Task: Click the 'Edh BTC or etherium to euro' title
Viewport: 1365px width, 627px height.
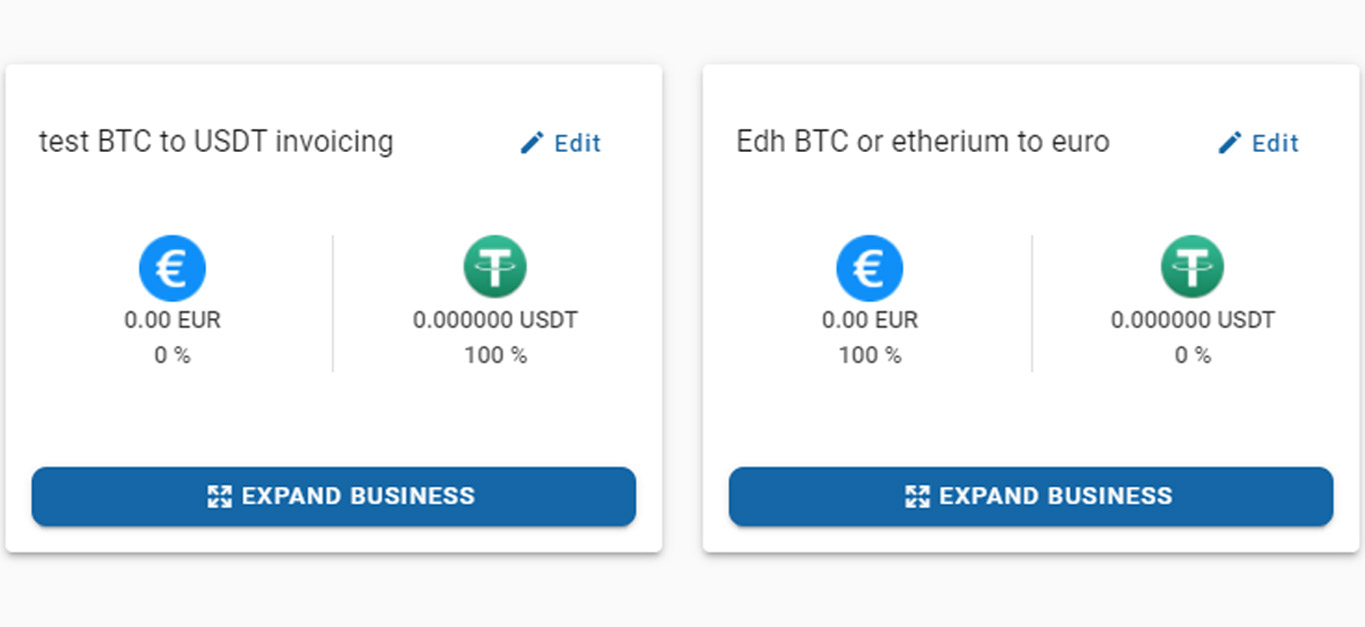Action: click(x=923, y=142)
